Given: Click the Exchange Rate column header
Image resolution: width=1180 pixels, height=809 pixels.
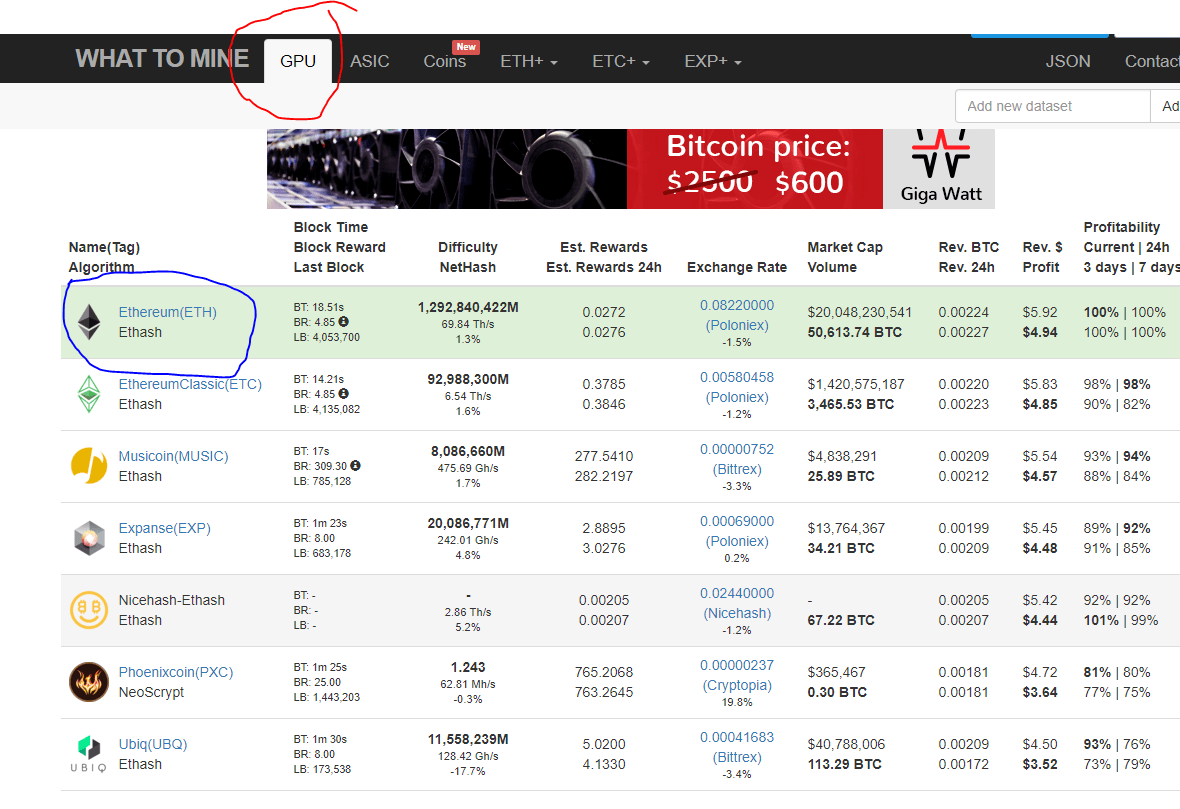Looking at the screenshot, I should click(737, 267).
